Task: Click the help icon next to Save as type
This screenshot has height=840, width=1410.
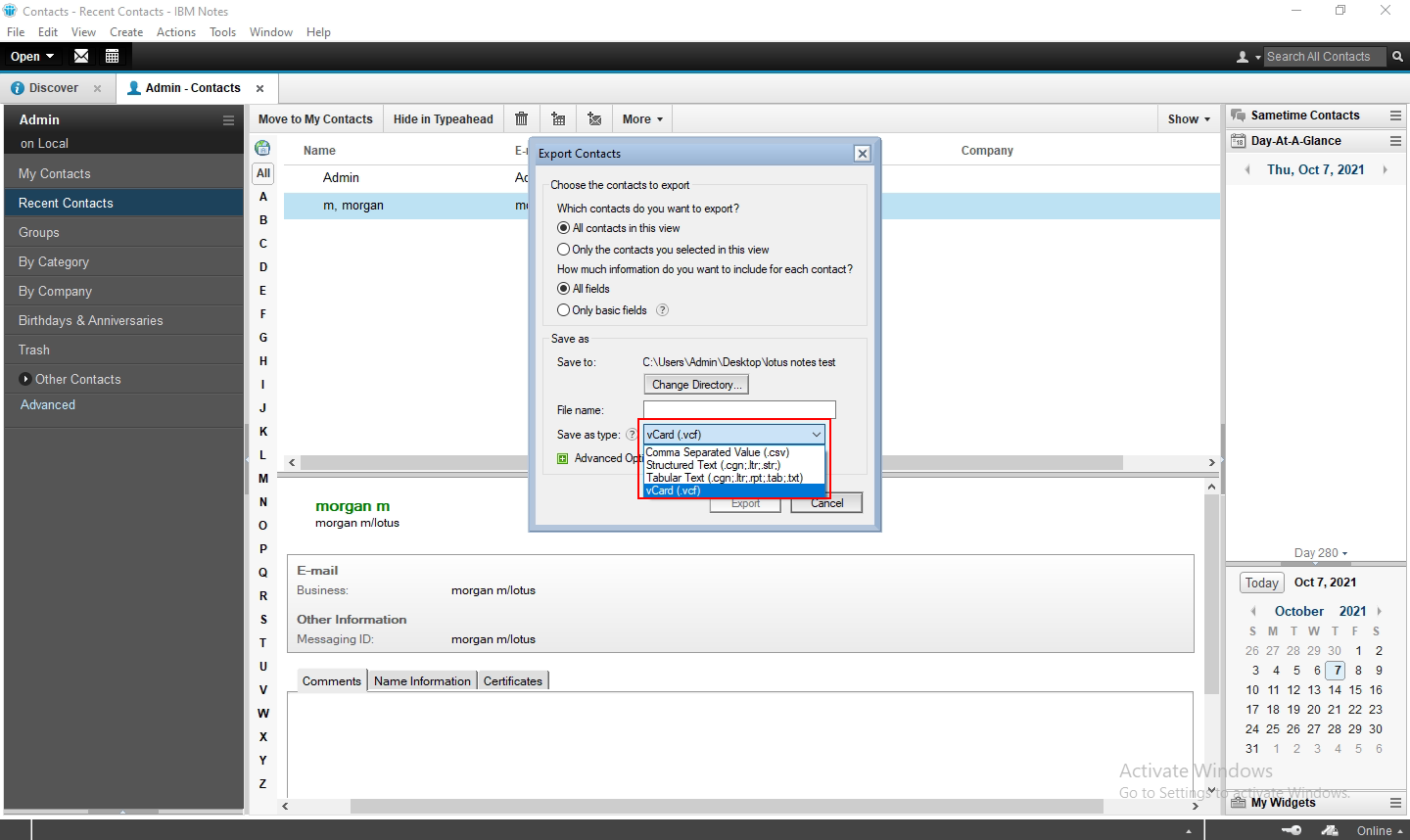Action: point(632,435)
